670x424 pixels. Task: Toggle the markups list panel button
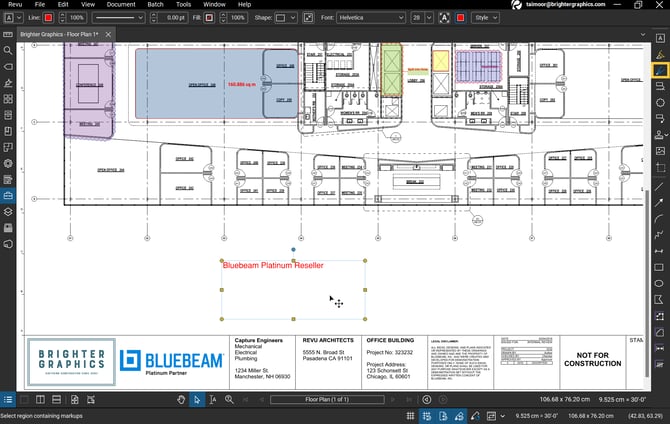tap(8, 400)
